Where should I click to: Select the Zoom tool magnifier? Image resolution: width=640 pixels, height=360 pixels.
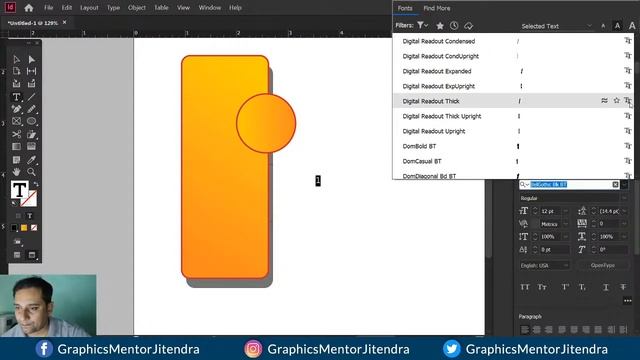31,172
